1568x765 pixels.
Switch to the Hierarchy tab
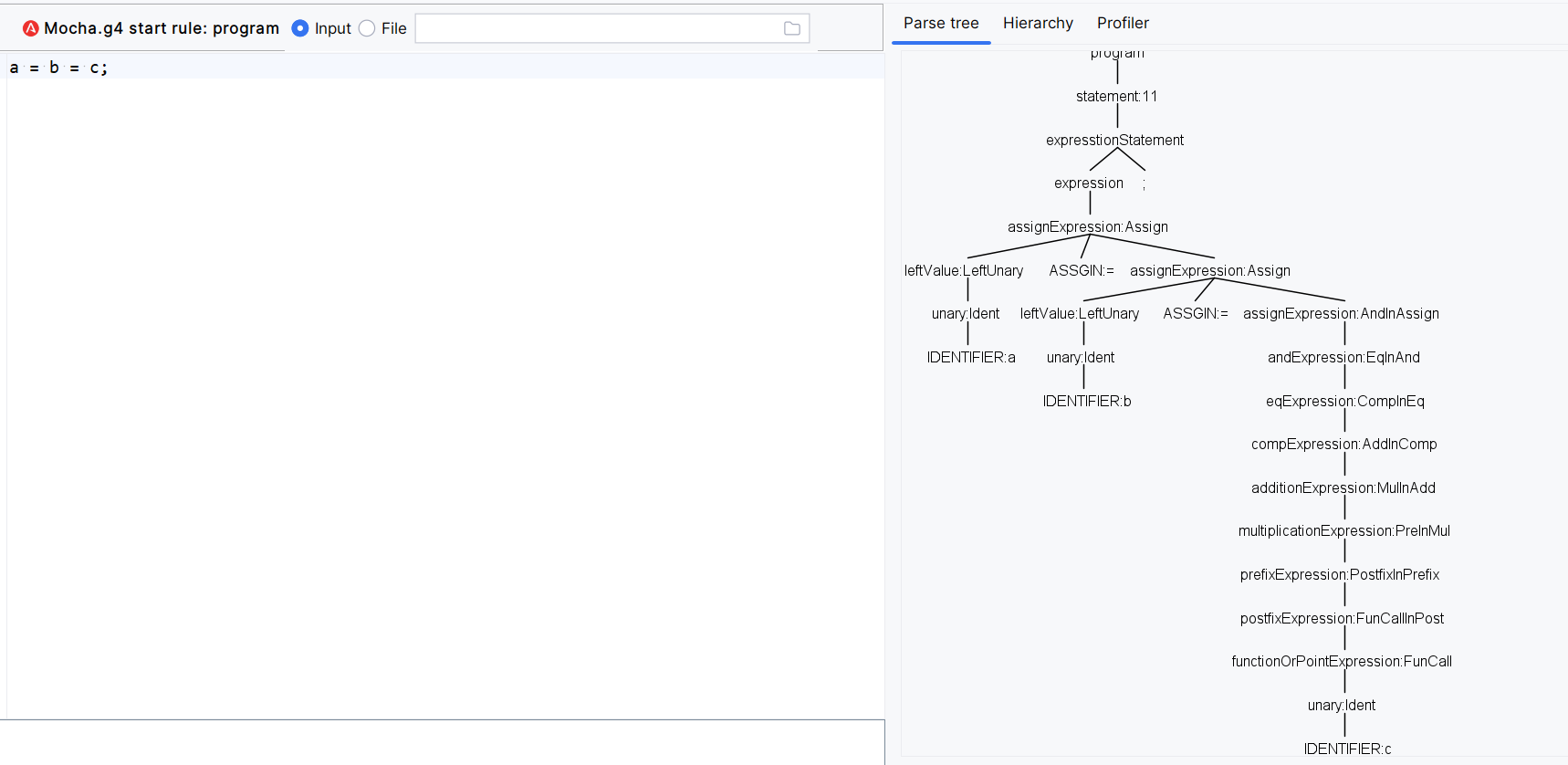[x=1038, y=23]
